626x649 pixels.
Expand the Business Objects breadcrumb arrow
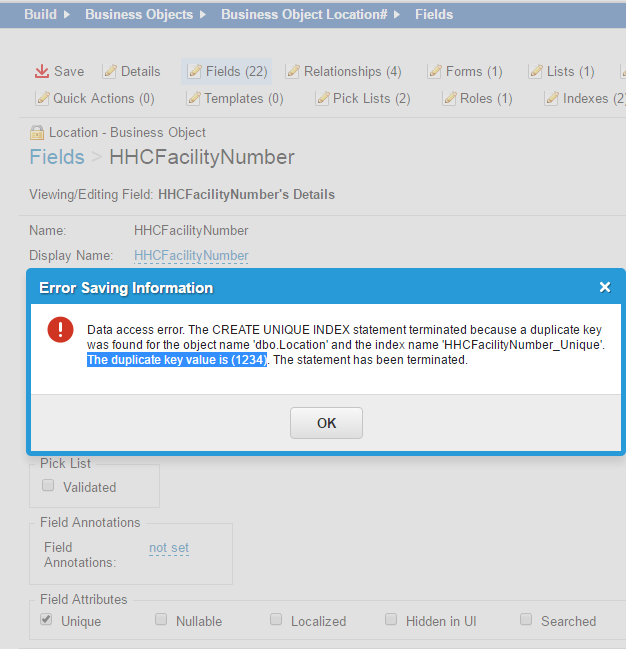click(x=203, y=15)
